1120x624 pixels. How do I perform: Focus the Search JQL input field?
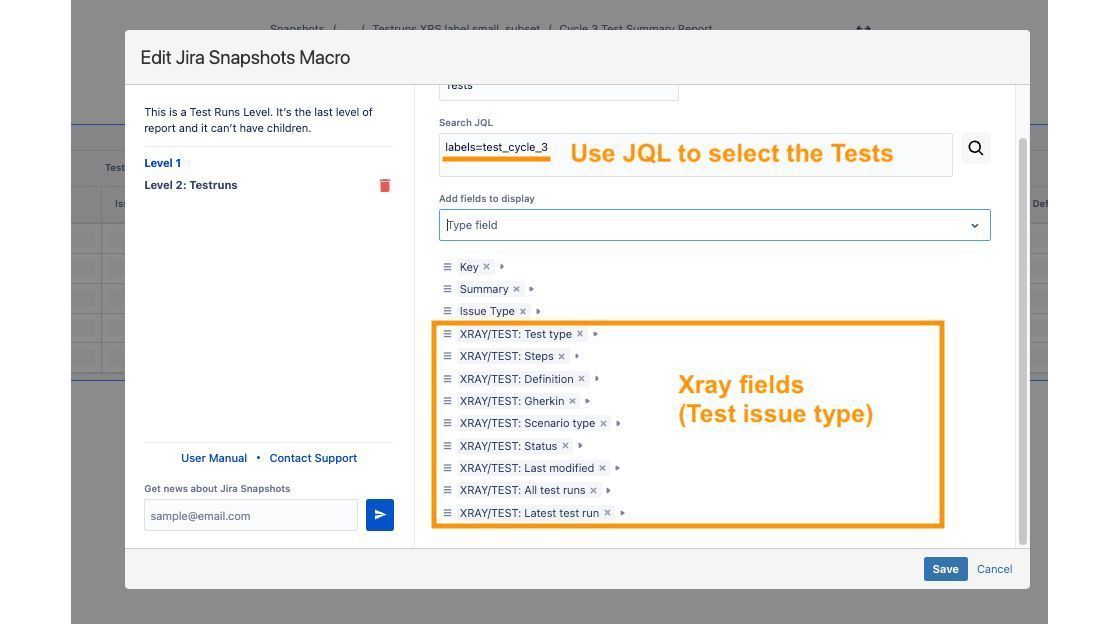click(695, 154)
